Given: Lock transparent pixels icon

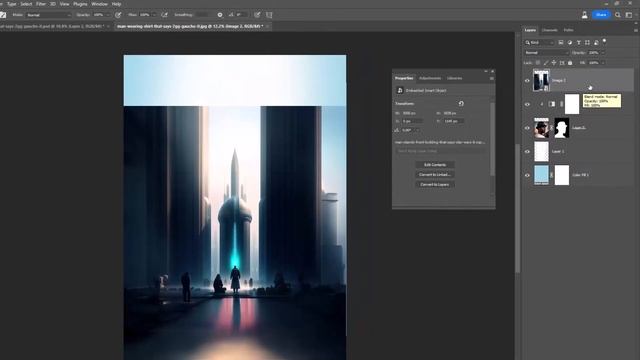Looking at the screenshot, I should (538, 63).
